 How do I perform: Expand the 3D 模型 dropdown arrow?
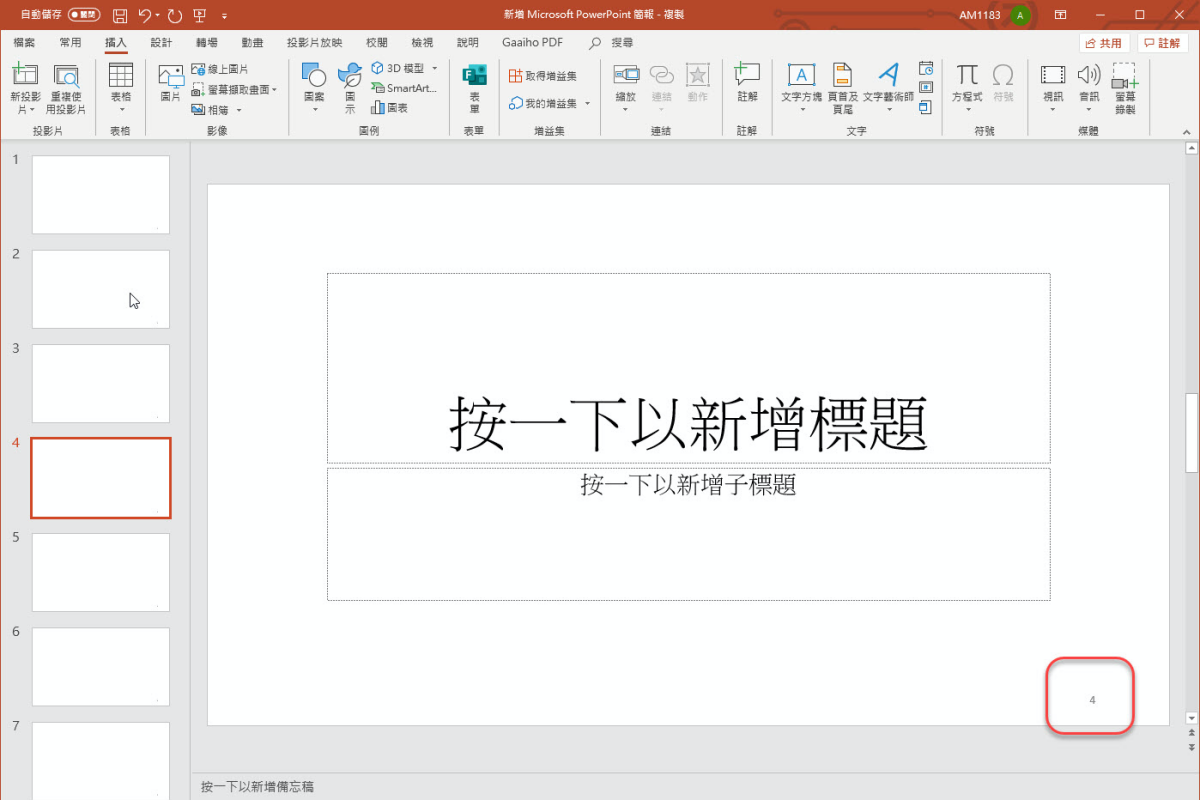(434, 68)
